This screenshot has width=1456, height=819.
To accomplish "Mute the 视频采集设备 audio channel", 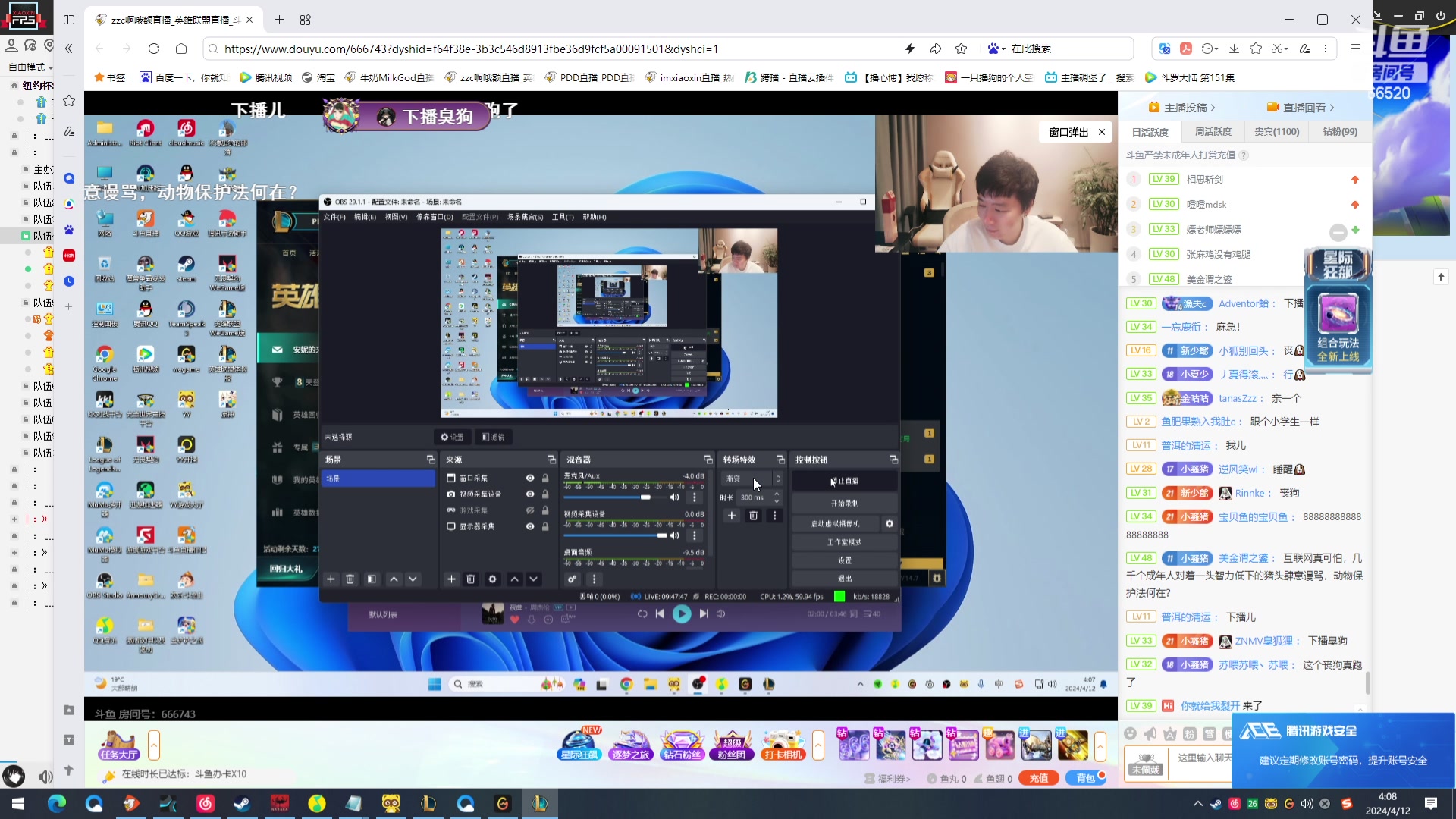I will point(674,535).
